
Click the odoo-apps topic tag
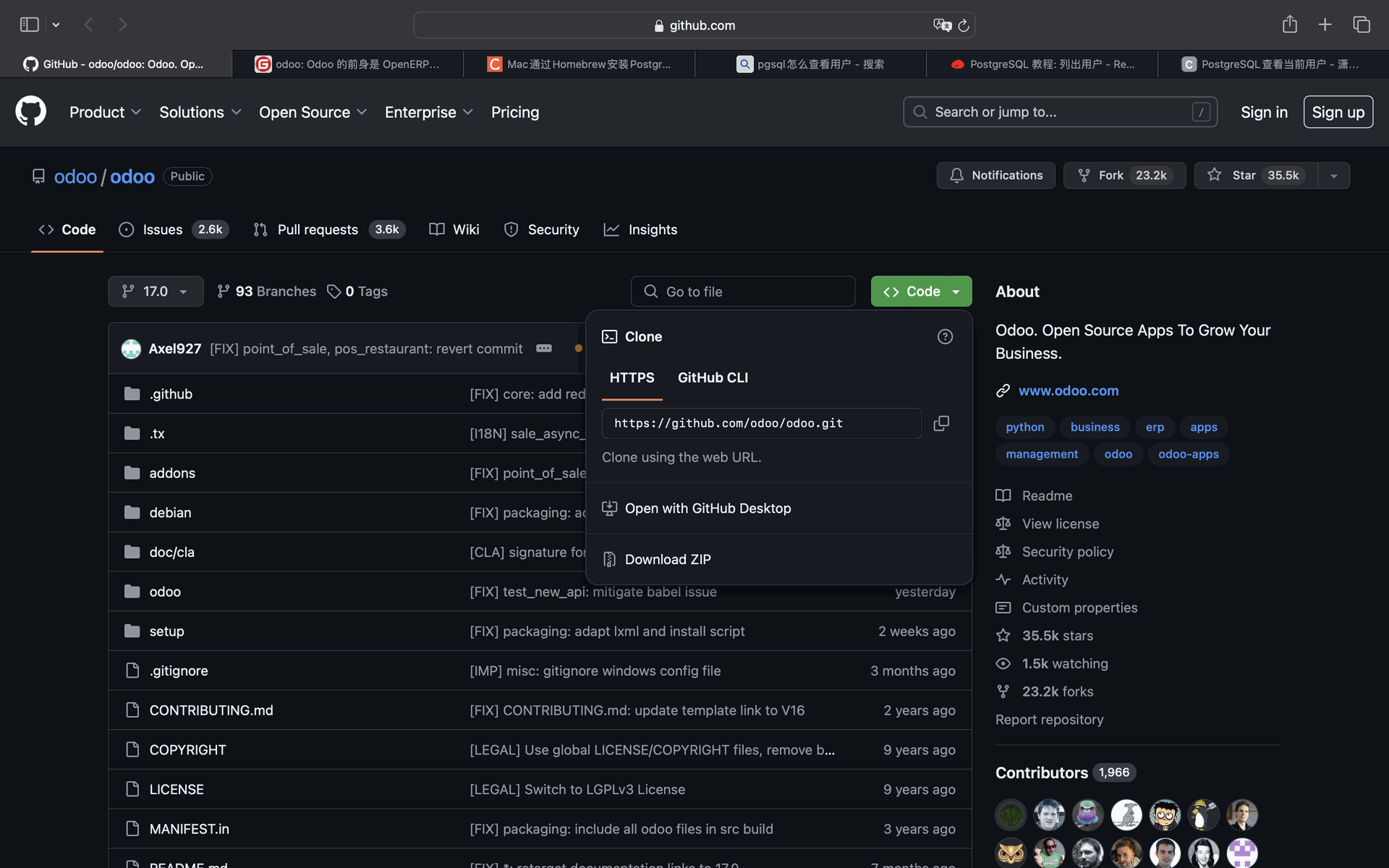tap(1188, 454)
